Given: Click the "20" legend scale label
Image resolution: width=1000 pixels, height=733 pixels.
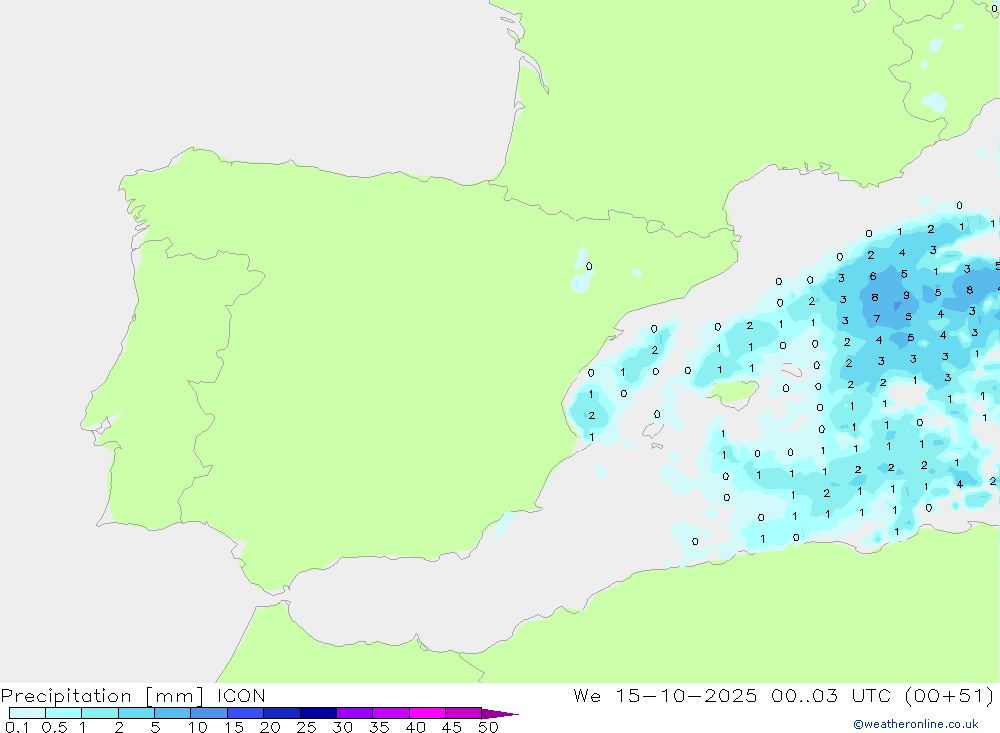Looking at the screenshot, I should [270, 727].
